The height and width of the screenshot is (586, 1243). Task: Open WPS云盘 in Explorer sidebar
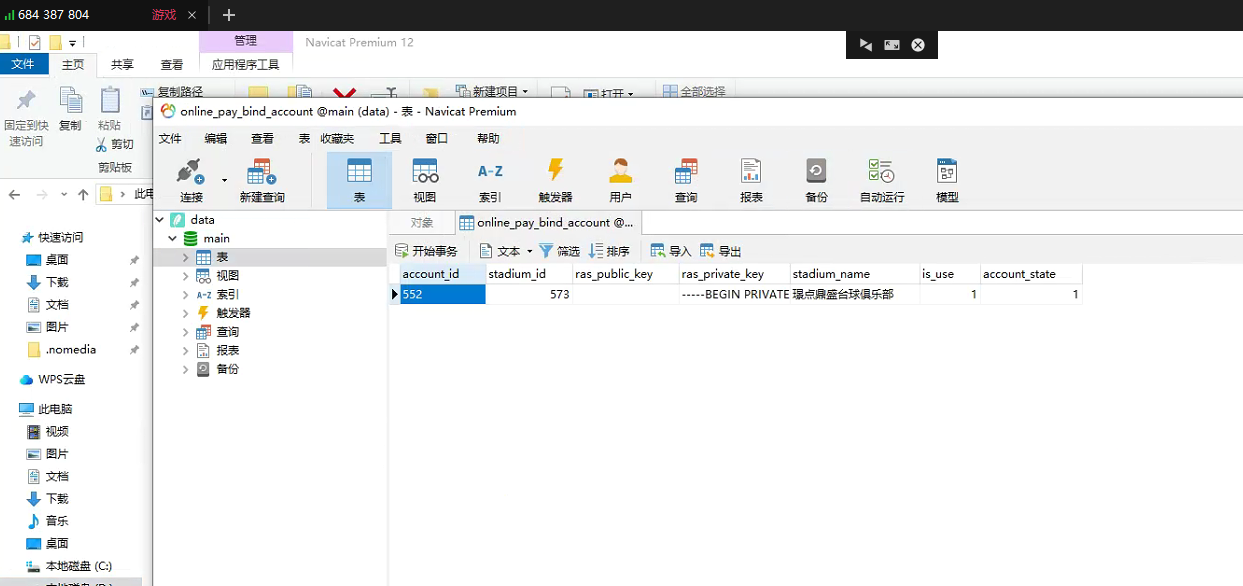[61, 379]
